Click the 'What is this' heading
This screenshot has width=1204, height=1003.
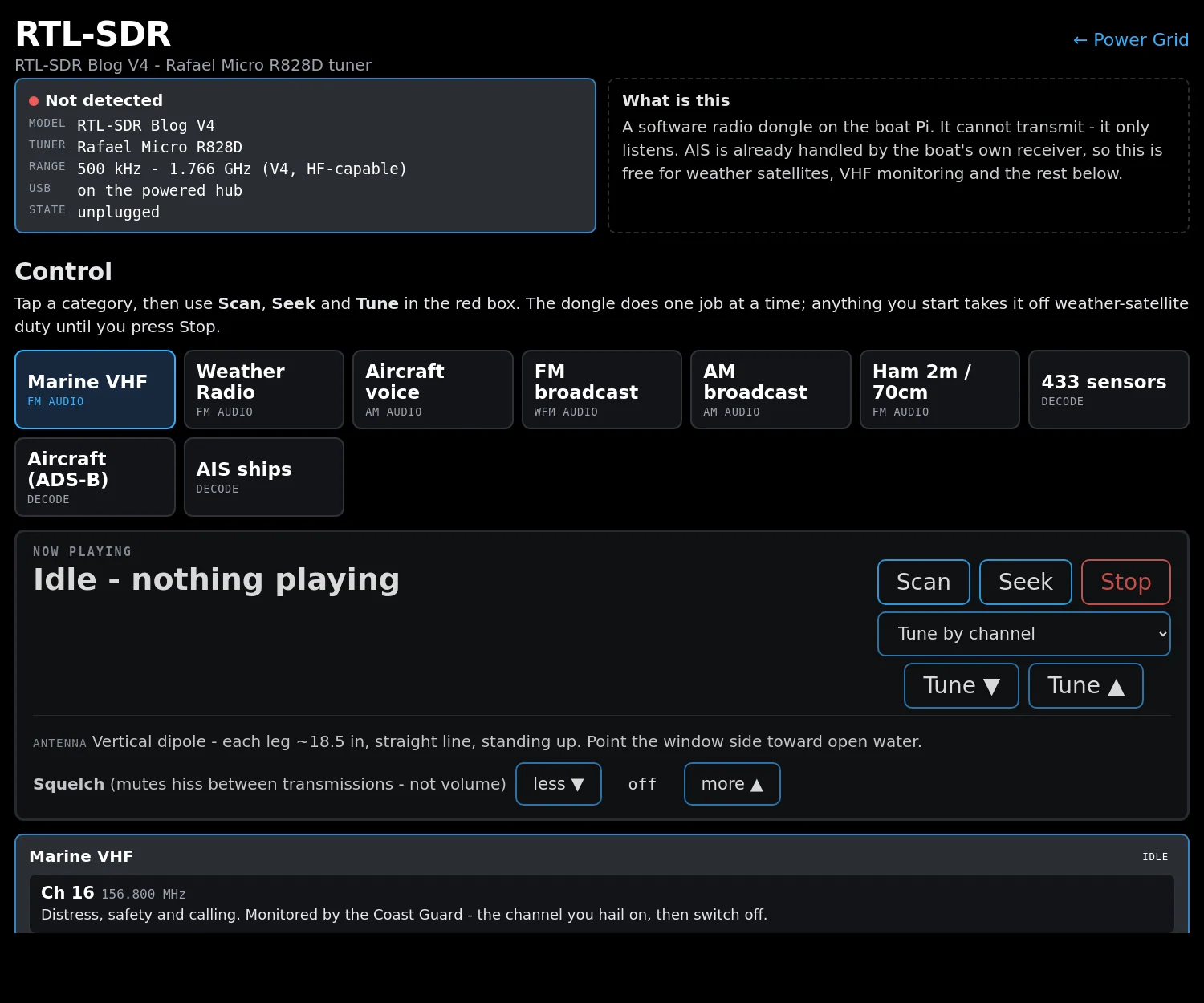coord(676,100)
